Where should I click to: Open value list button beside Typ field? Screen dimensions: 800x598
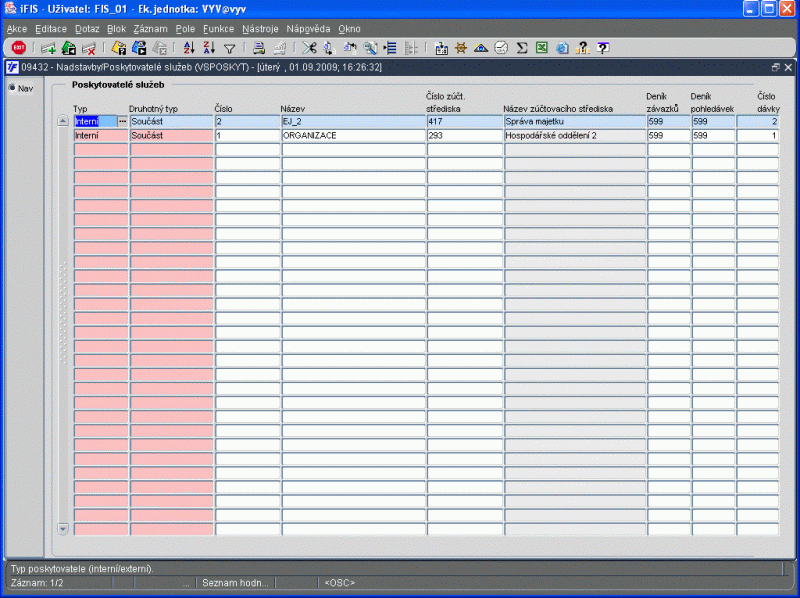122,121
